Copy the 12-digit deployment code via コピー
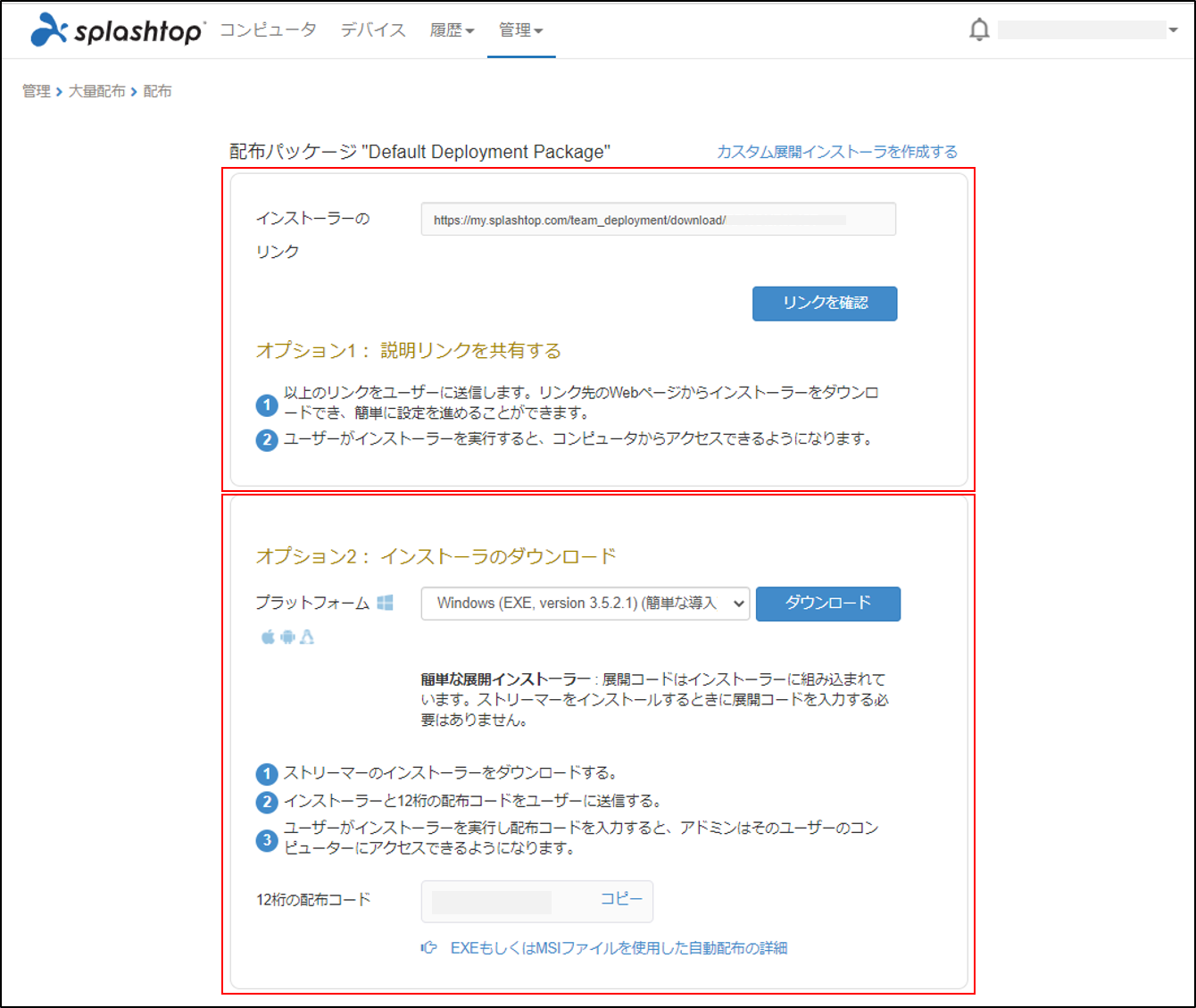Image resolution: width=1196 pixels, height=1008 pixels. 621,900
